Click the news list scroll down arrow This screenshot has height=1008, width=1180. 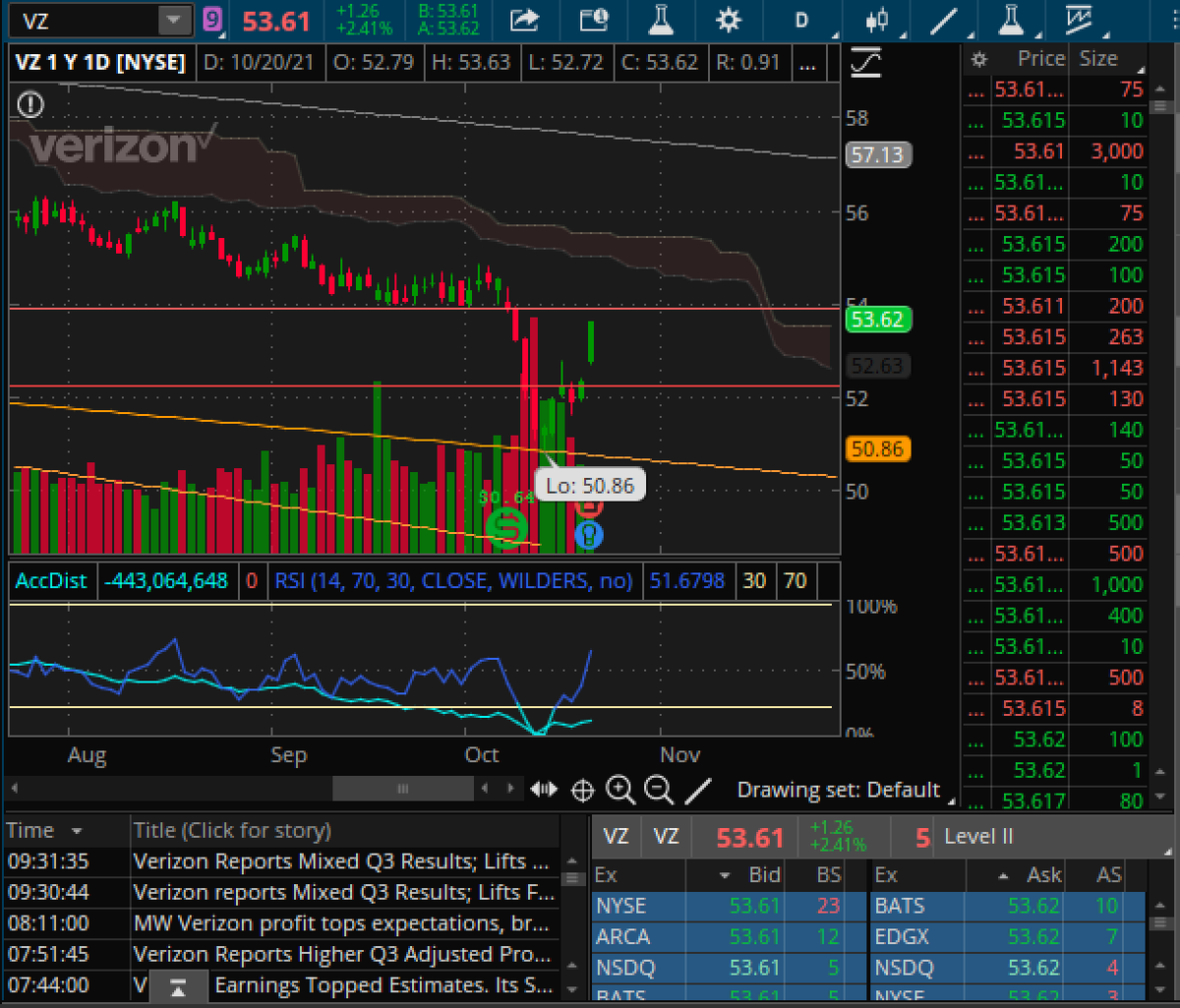click(572, 987)
